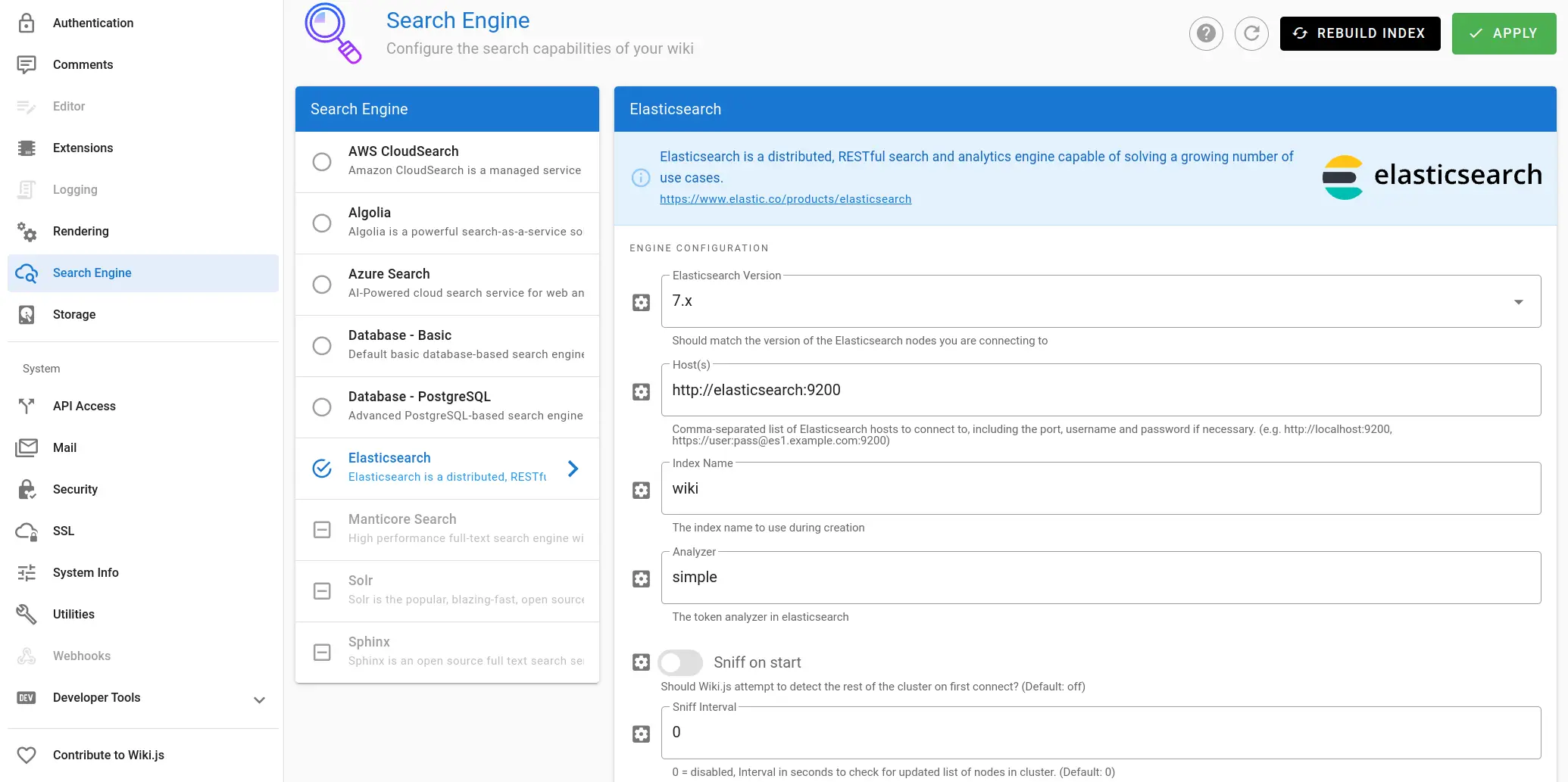1568x782 pixels.
Task: Select the AWS CloudSearch radio button
Action: click(x=322, y=162)
